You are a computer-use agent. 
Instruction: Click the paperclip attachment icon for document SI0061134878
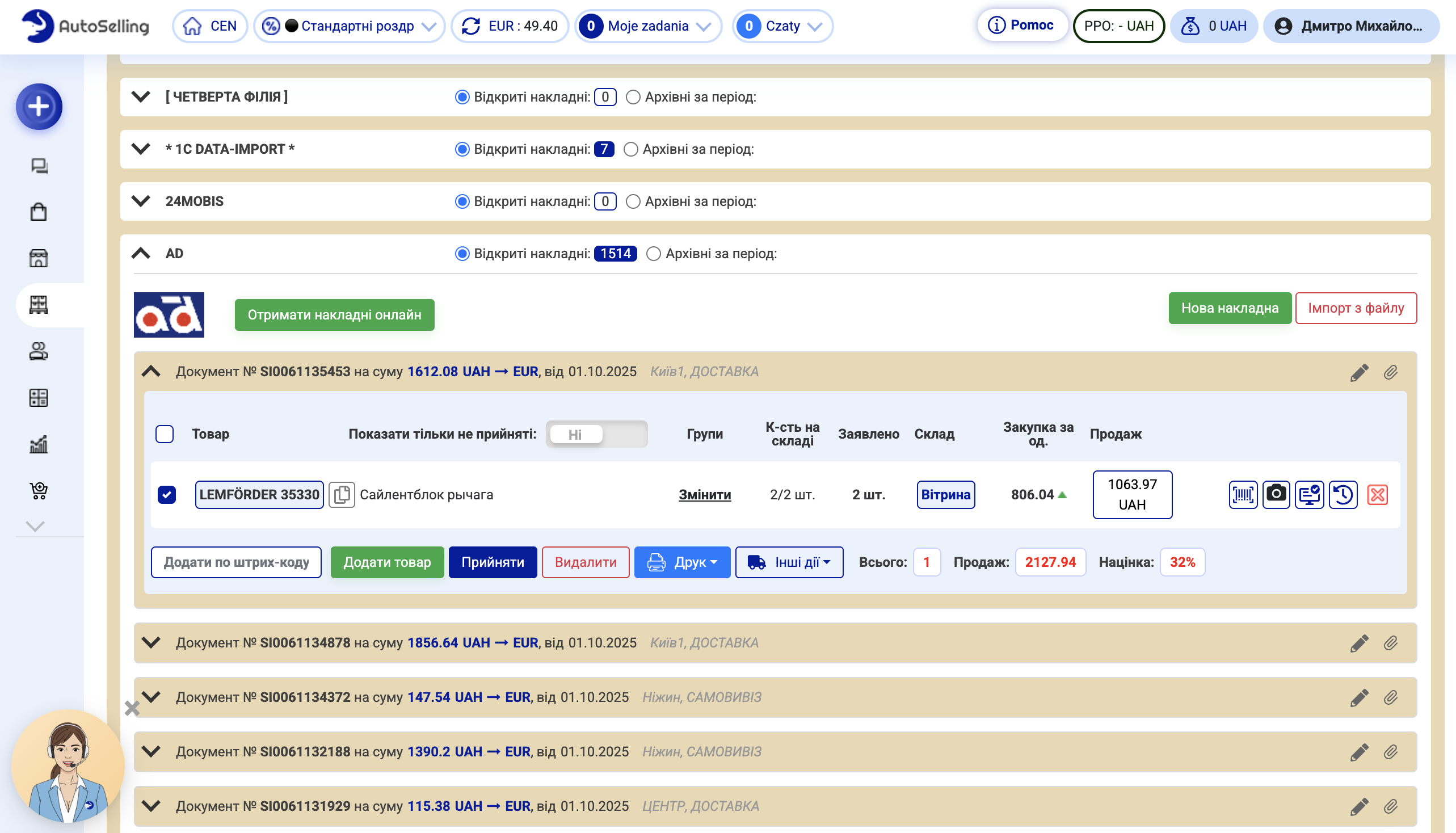point(1391,643)
